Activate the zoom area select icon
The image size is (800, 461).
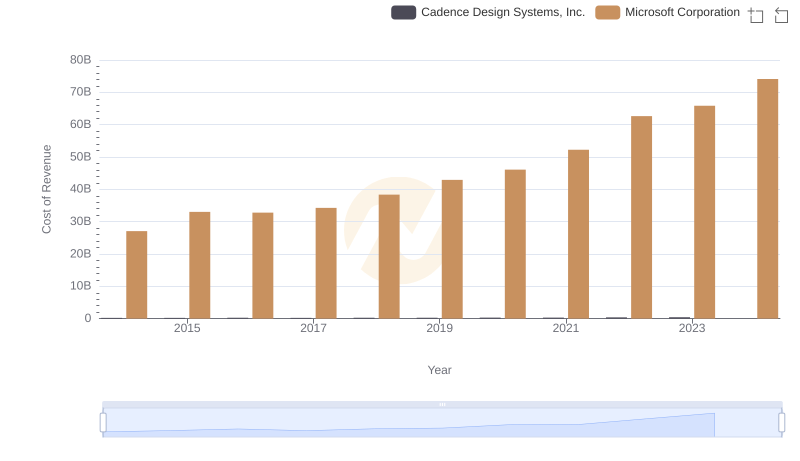pyautogui.click(x=756, y=15)
